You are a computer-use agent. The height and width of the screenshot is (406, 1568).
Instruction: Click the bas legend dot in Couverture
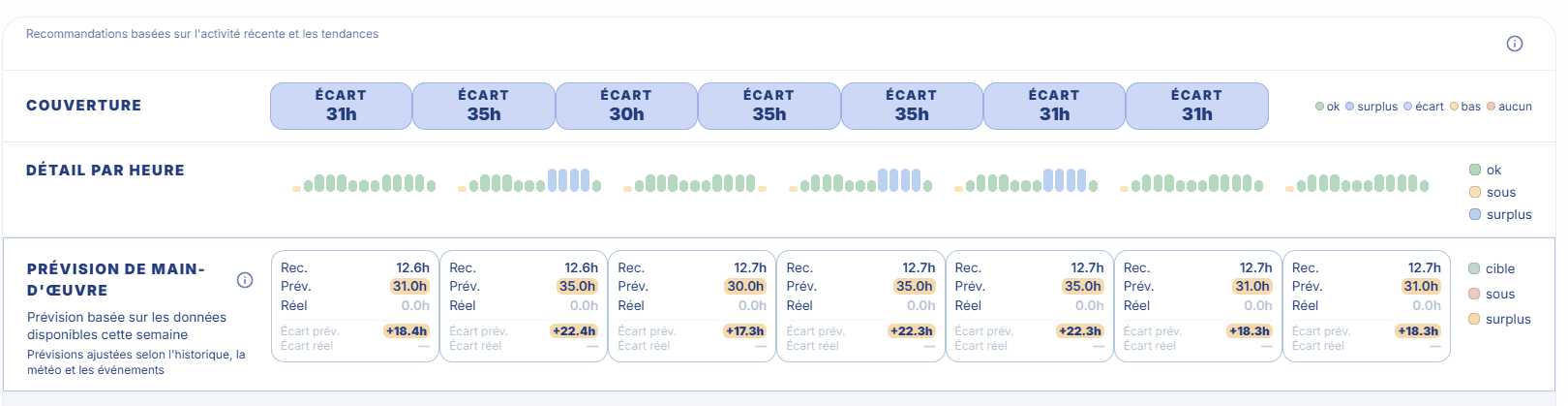[1454, 107]
